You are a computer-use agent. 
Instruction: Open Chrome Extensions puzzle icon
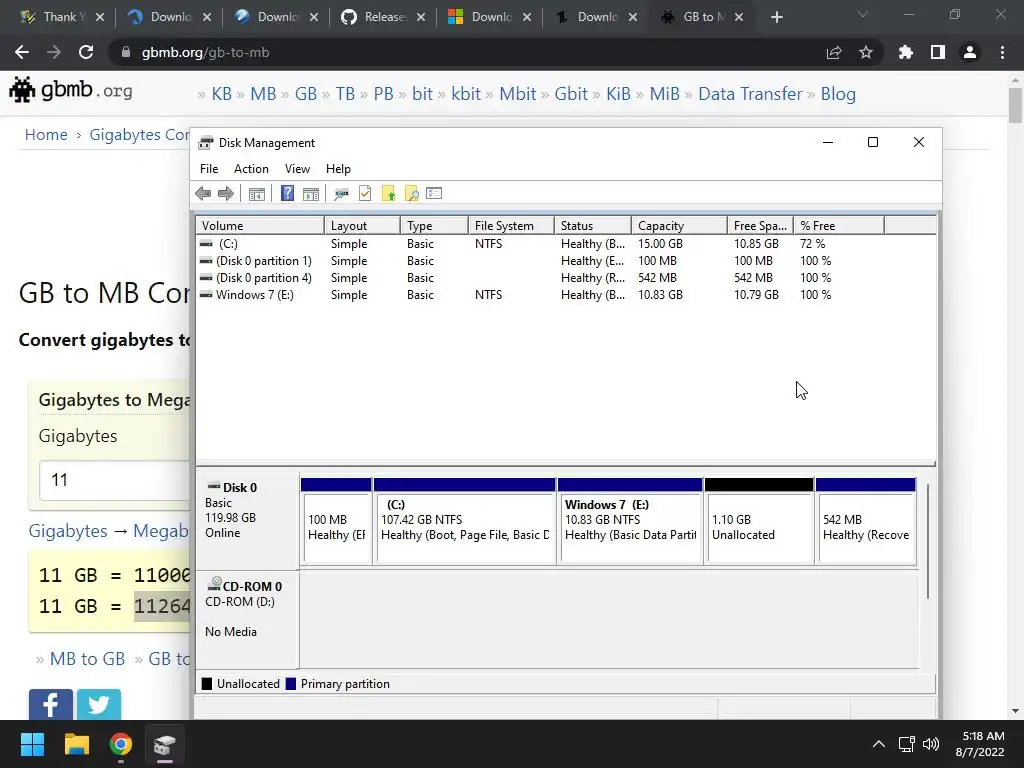[906, 52]
